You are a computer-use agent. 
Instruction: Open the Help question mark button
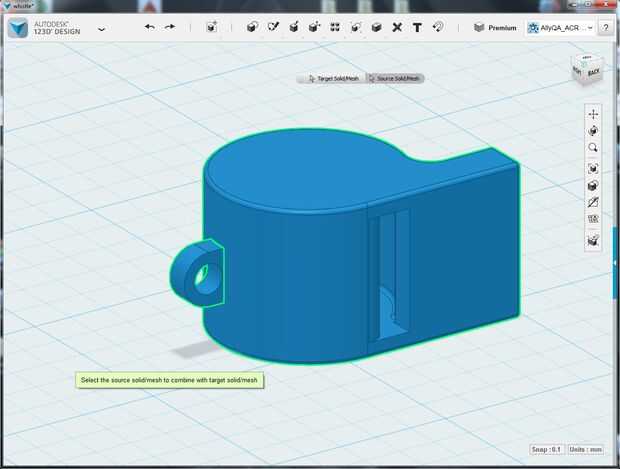tap(606, 28)
